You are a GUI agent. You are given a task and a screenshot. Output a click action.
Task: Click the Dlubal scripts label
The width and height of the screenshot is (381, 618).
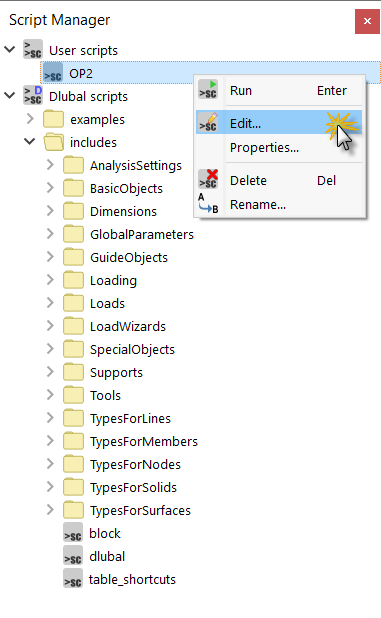88,97
